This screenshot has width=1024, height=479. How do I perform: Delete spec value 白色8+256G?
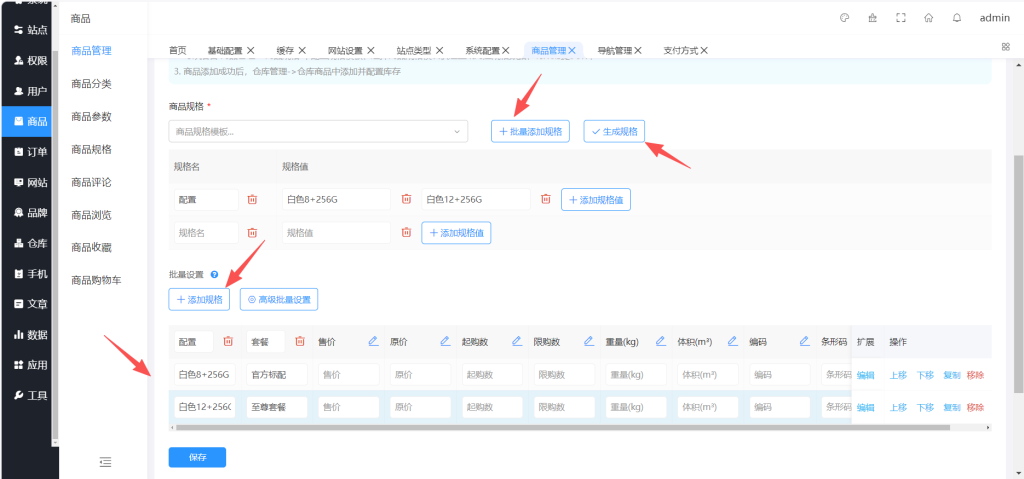pyautogui.click(x=406, y=199)
